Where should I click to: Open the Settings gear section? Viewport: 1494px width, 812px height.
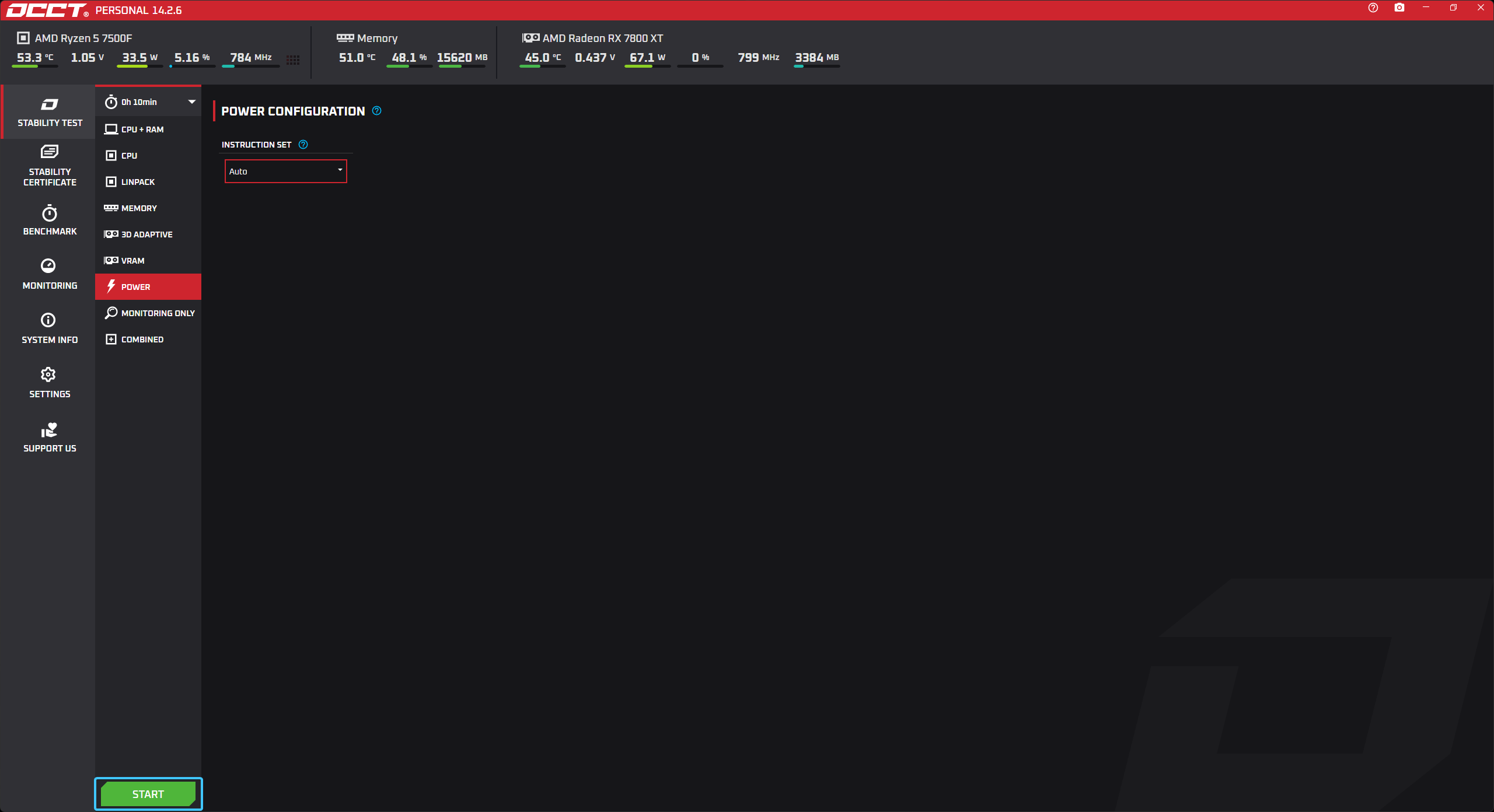(50, 383)
